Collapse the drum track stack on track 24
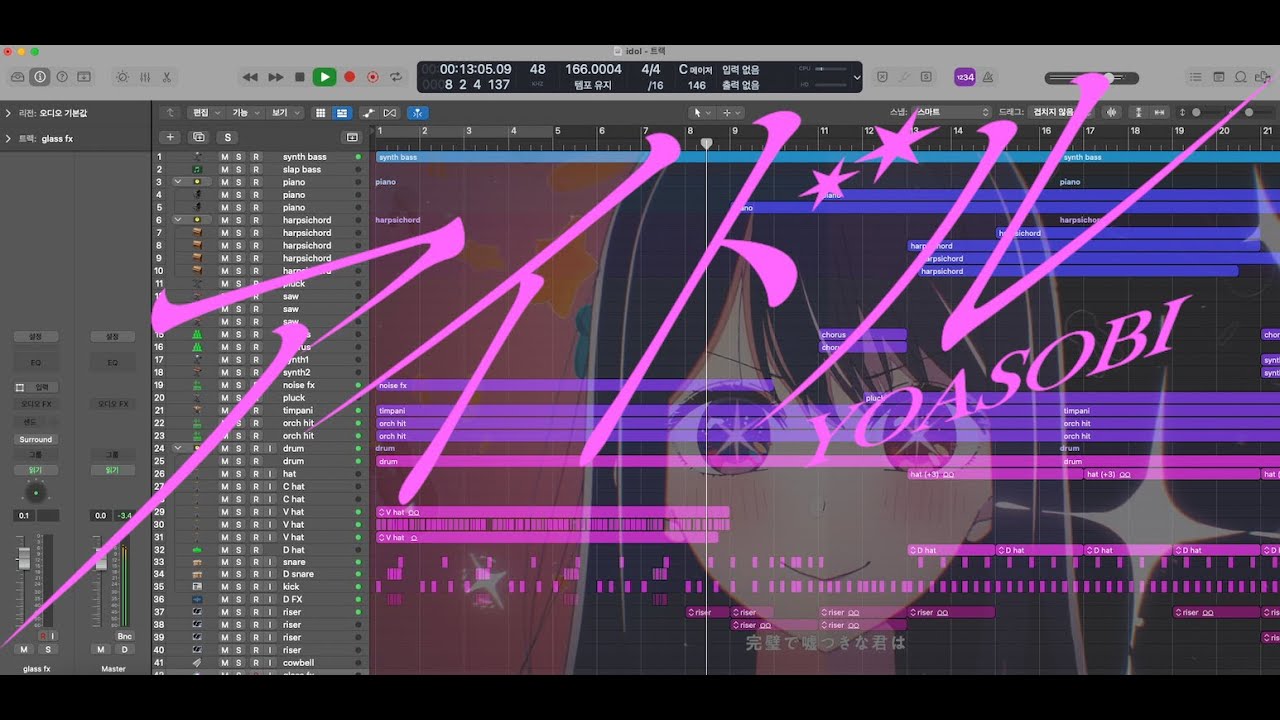The width and height of the screenshot is (1280, 720). pos(177,448)
